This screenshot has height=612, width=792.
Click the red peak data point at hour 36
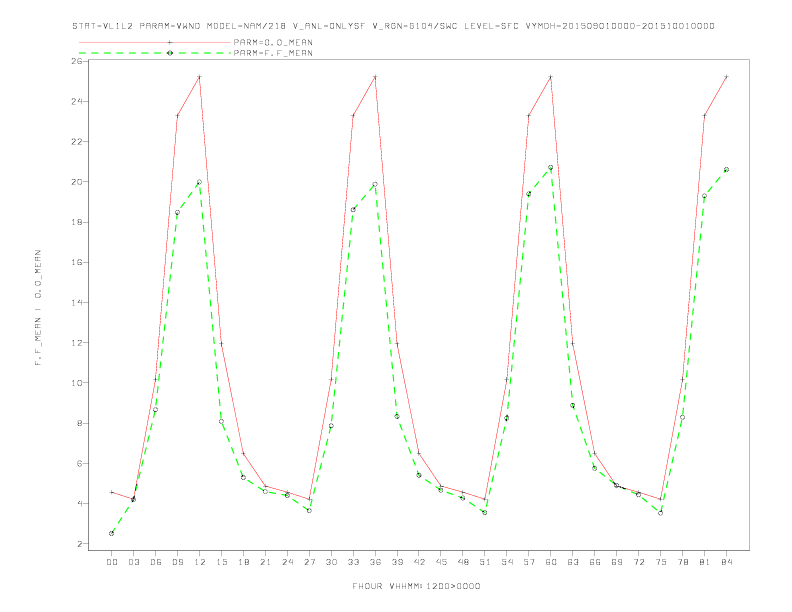tap(375, 77)
